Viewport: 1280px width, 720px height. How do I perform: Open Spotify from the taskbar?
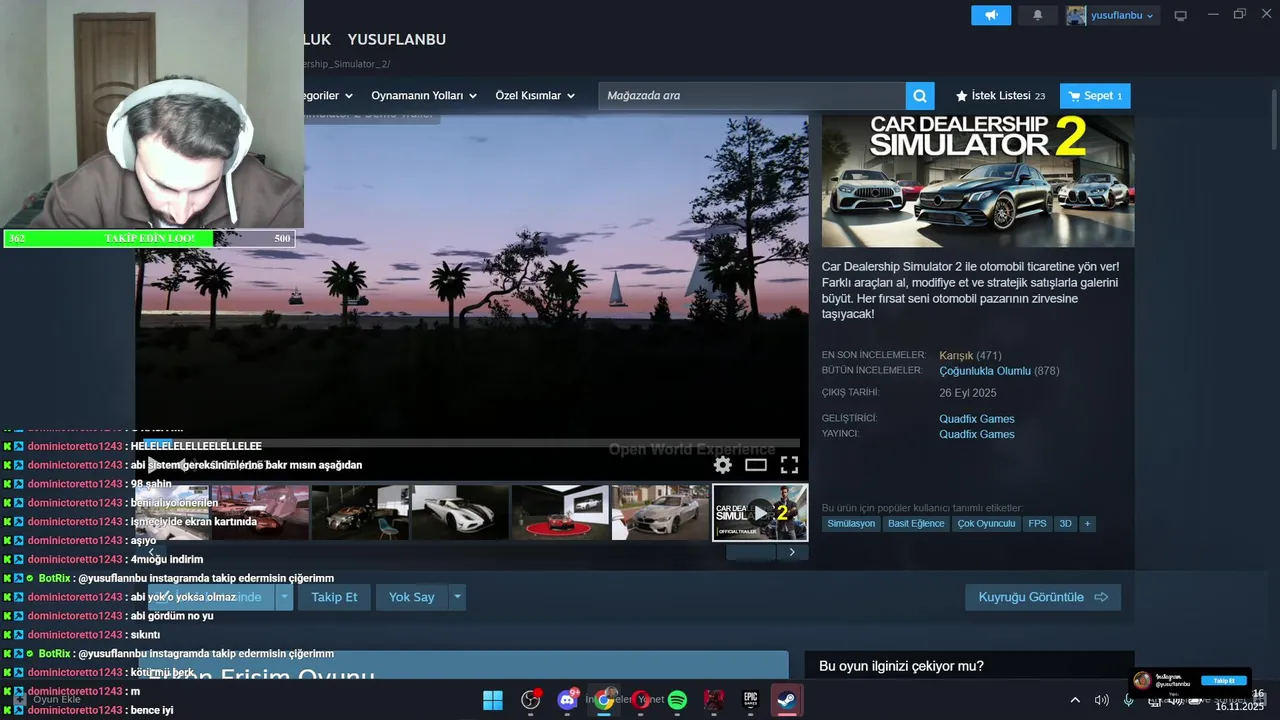(677, 700)
